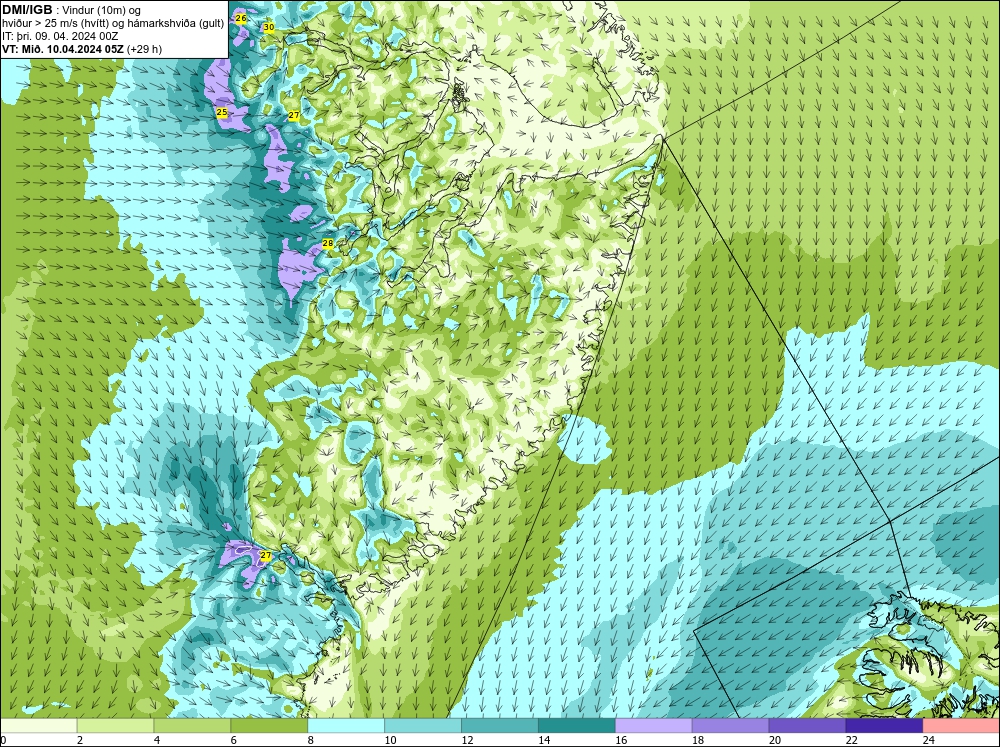
Task: Pick the 16–18 m/s lavender swatch
Action: 654,726
